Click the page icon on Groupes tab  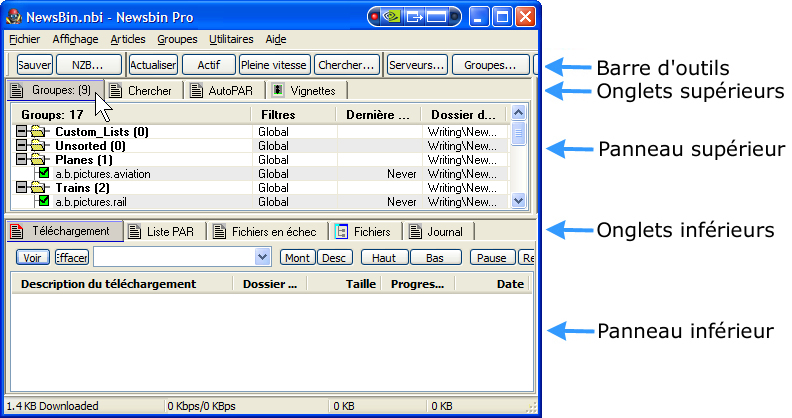point(17,90)
